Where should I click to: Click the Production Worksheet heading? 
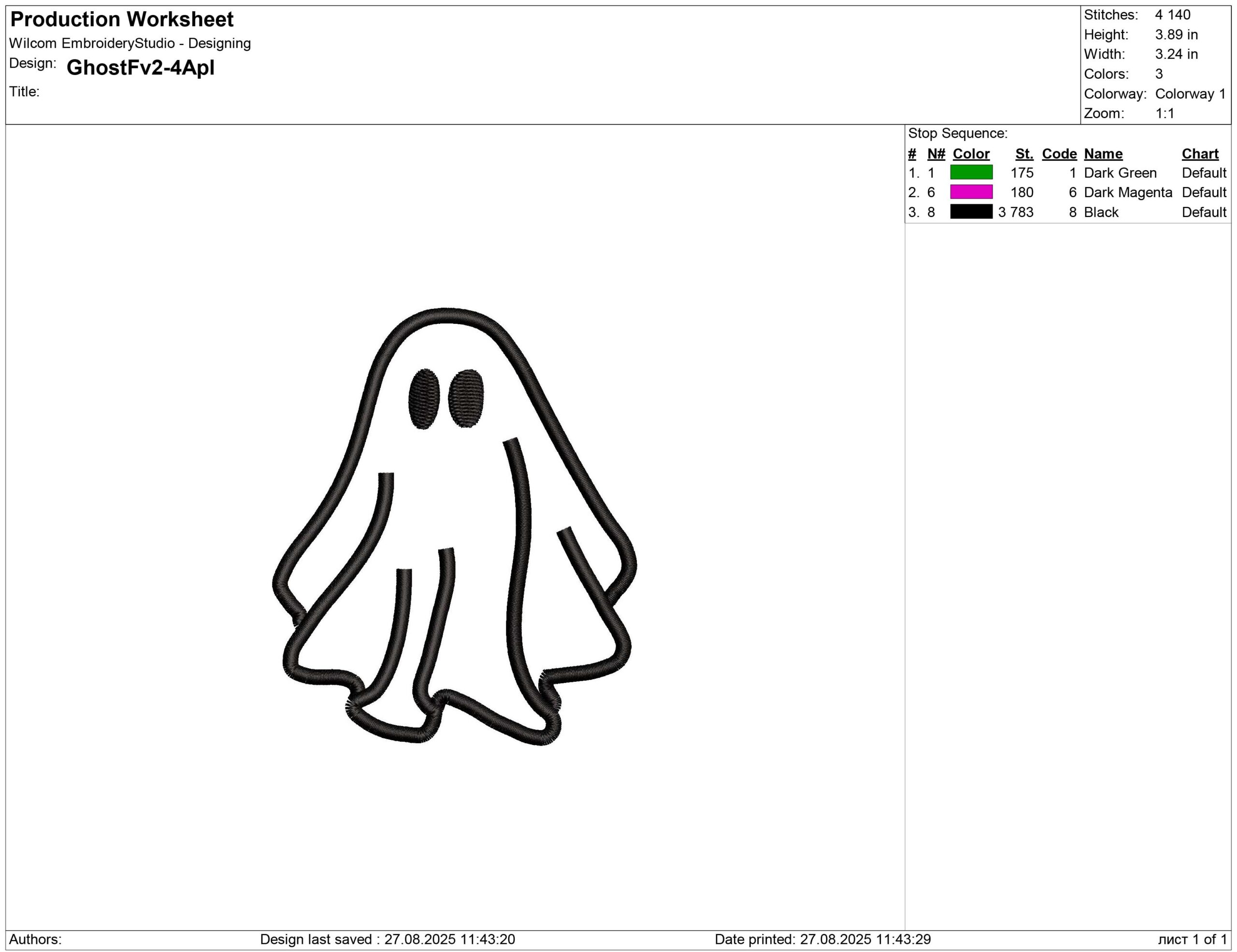coord(122,20)
